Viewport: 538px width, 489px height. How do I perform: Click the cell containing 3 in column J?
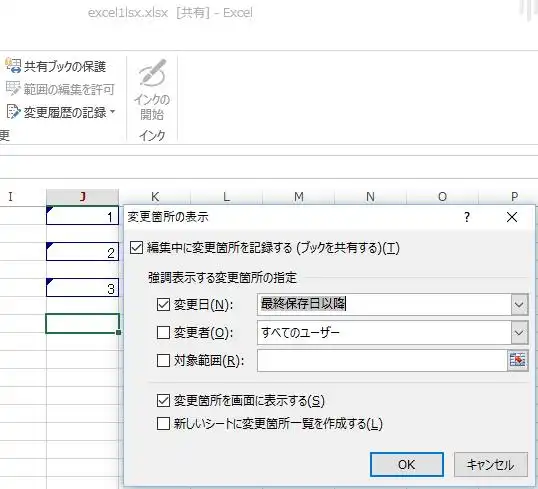[x=82, y=288]
